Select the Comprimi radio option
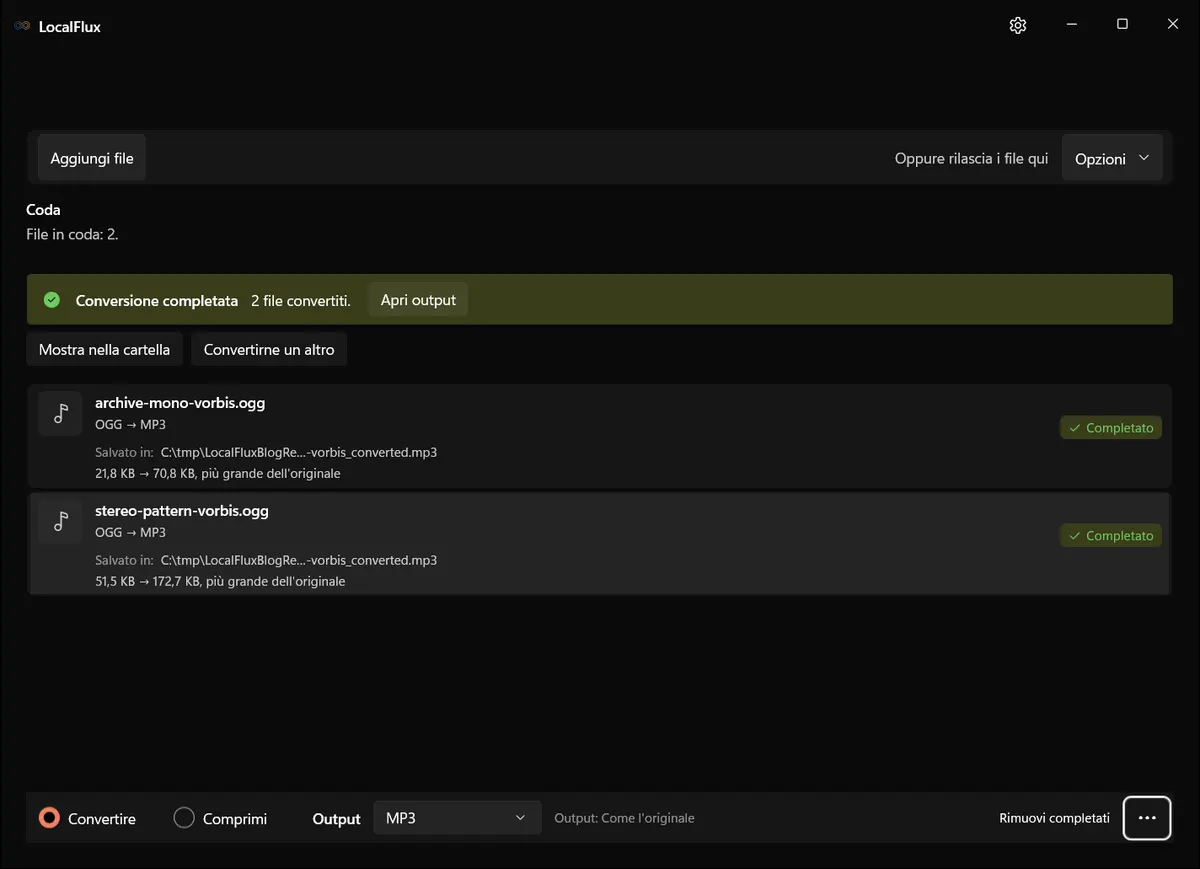 pyautogui.click(x=220, y=818)
